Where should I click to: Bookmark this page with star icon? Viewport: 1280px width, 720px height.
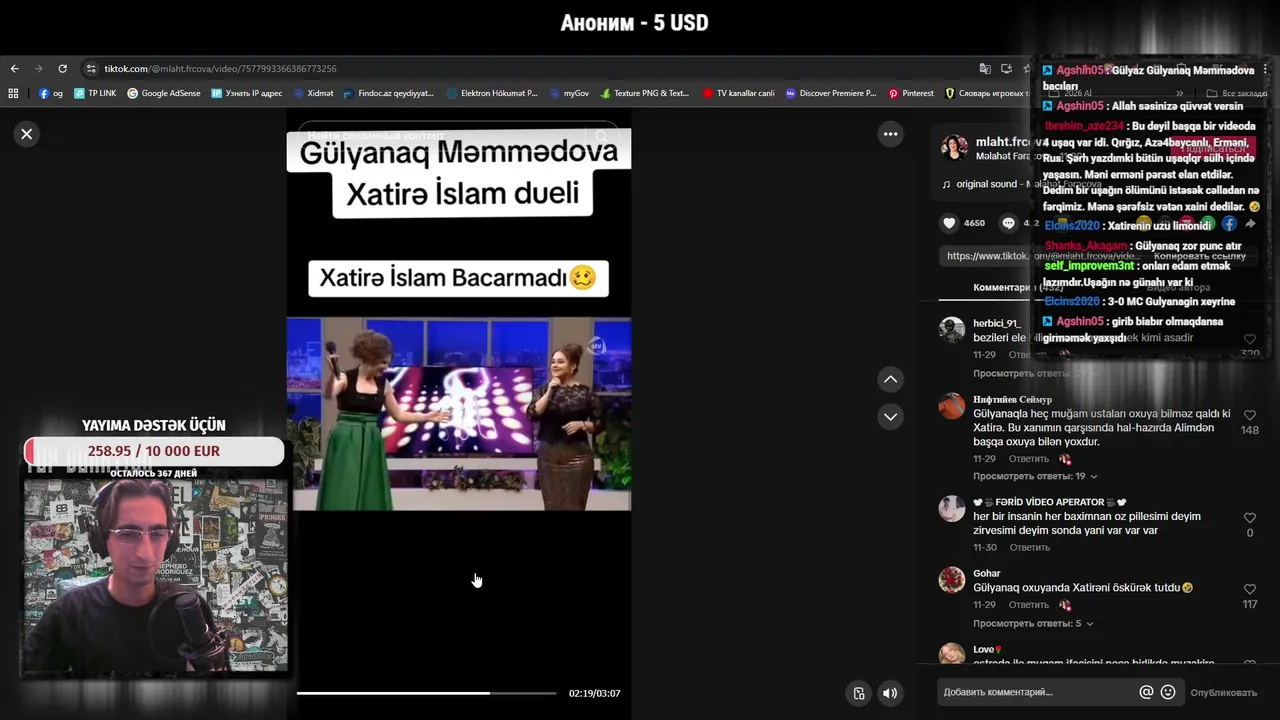1027,69
